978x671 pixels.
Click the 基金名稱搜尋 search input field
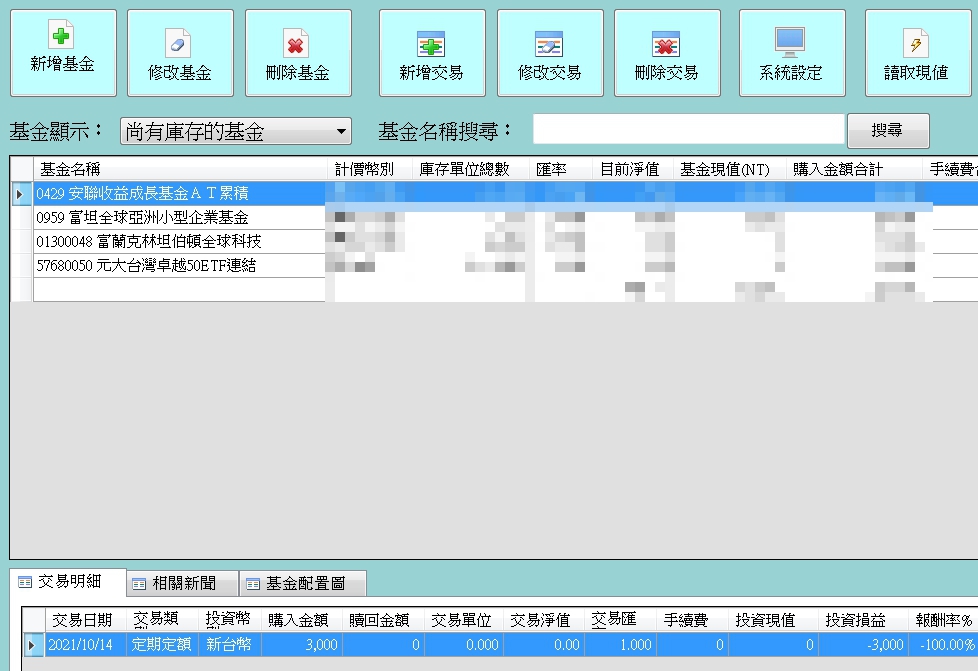point(688,130)
